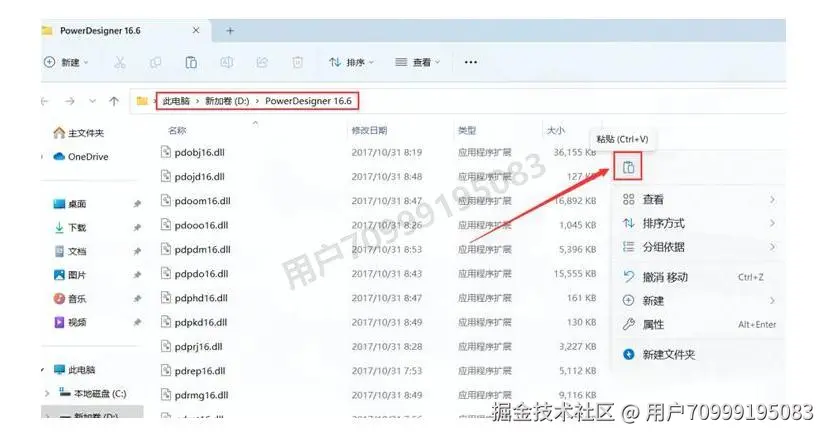The image size is (828, 438).
Task: Go forward with the right arrow
Action: pos(70,101)
